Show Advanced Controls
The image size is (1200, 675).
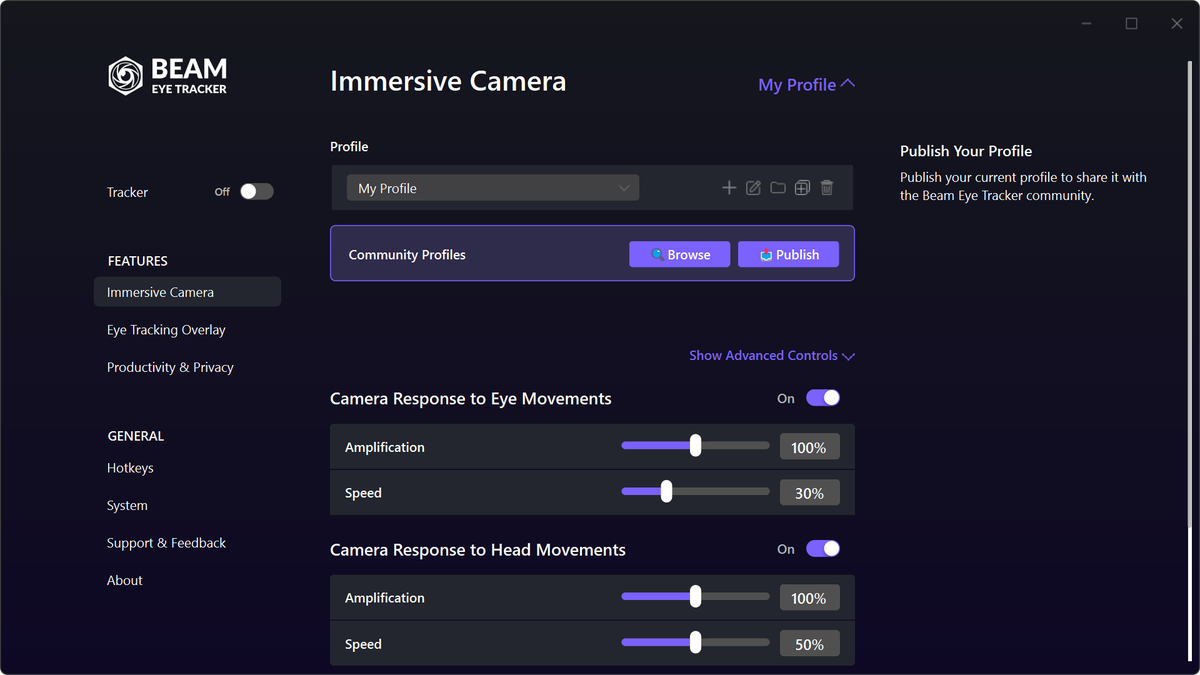point(771,355)
